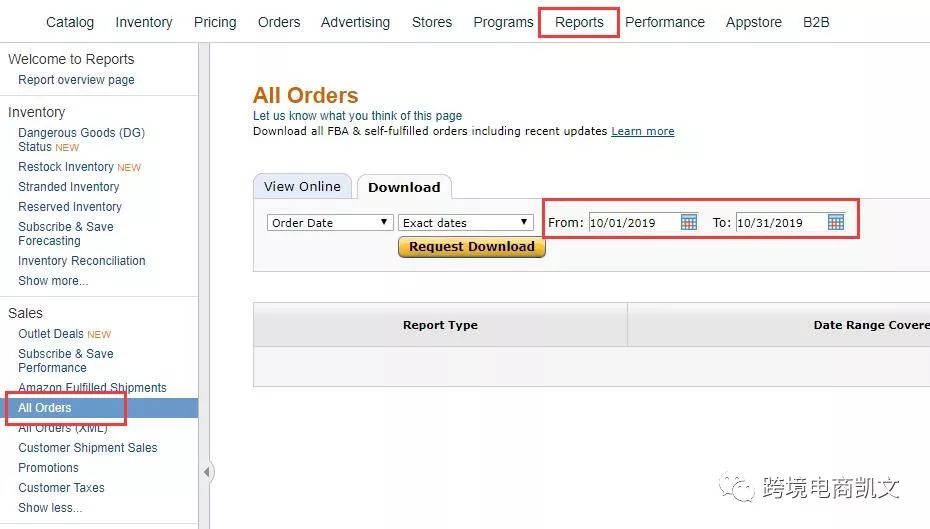Follow the Learn more link
The height and width of the screenshot is (529, 930).
[643, 131]
